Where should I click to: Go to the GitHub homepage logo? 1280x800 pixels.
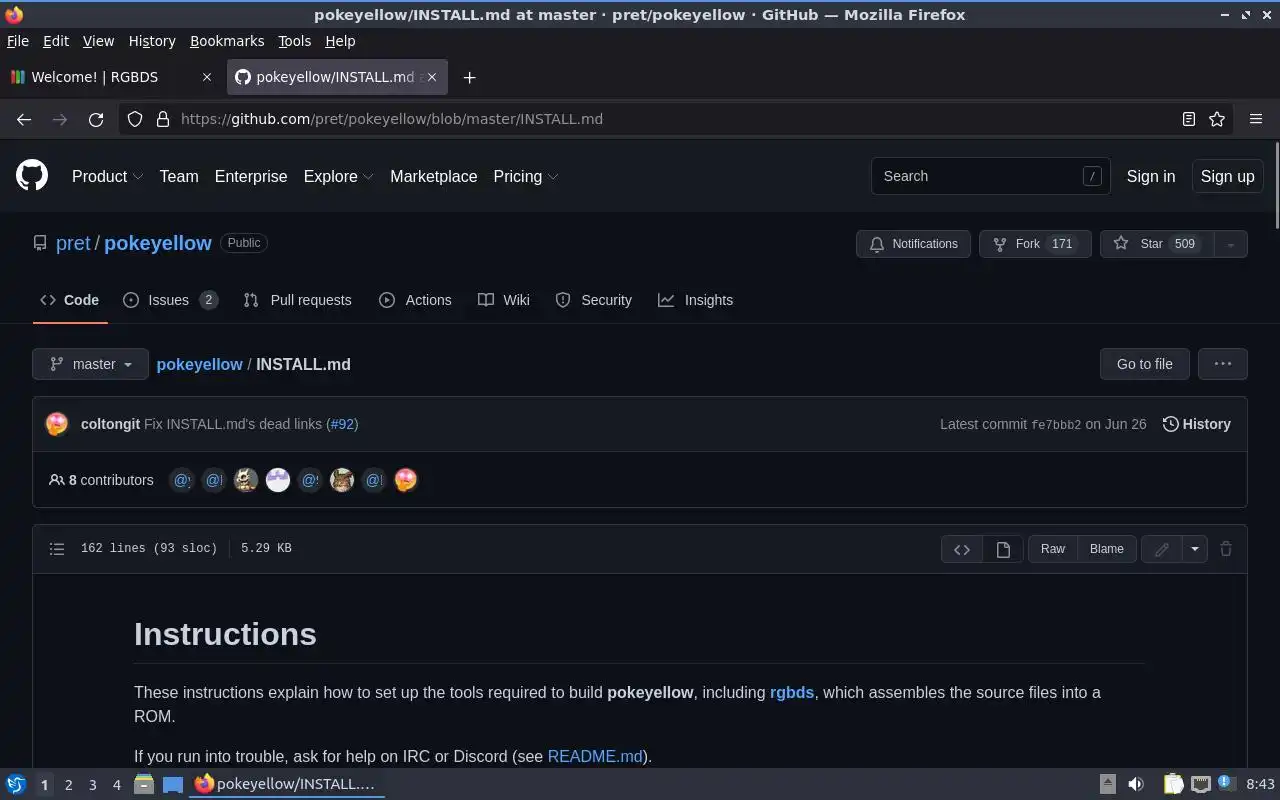32,176
